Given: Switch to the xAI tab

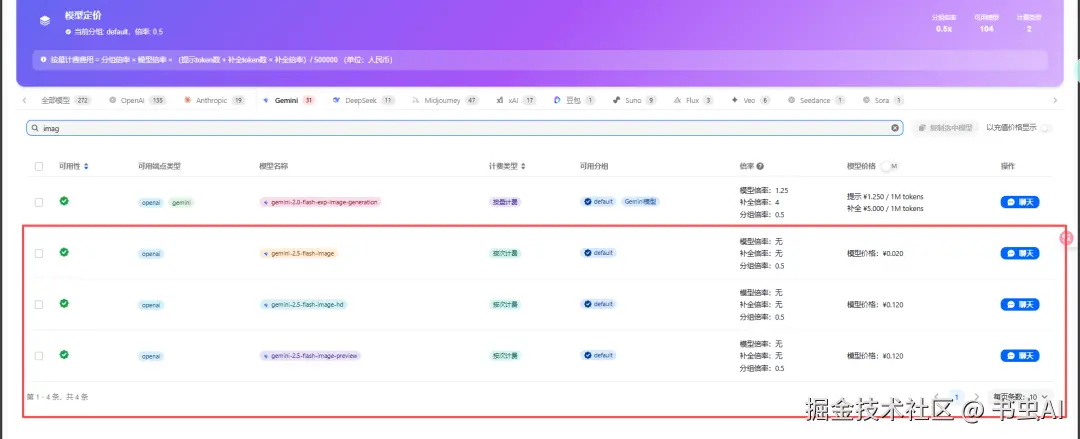Looking at the screenshot, I should [x=517, y=100].
